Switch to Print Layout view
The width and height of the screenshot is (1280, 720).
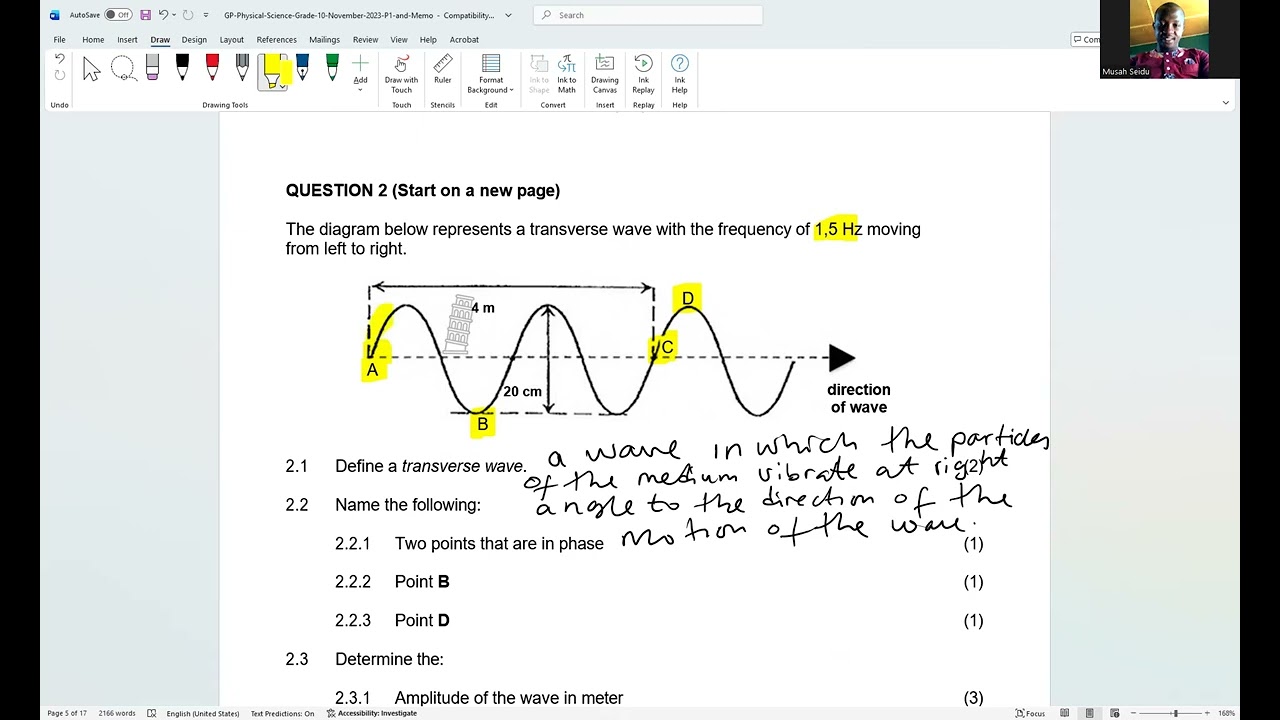point(1089,713)
